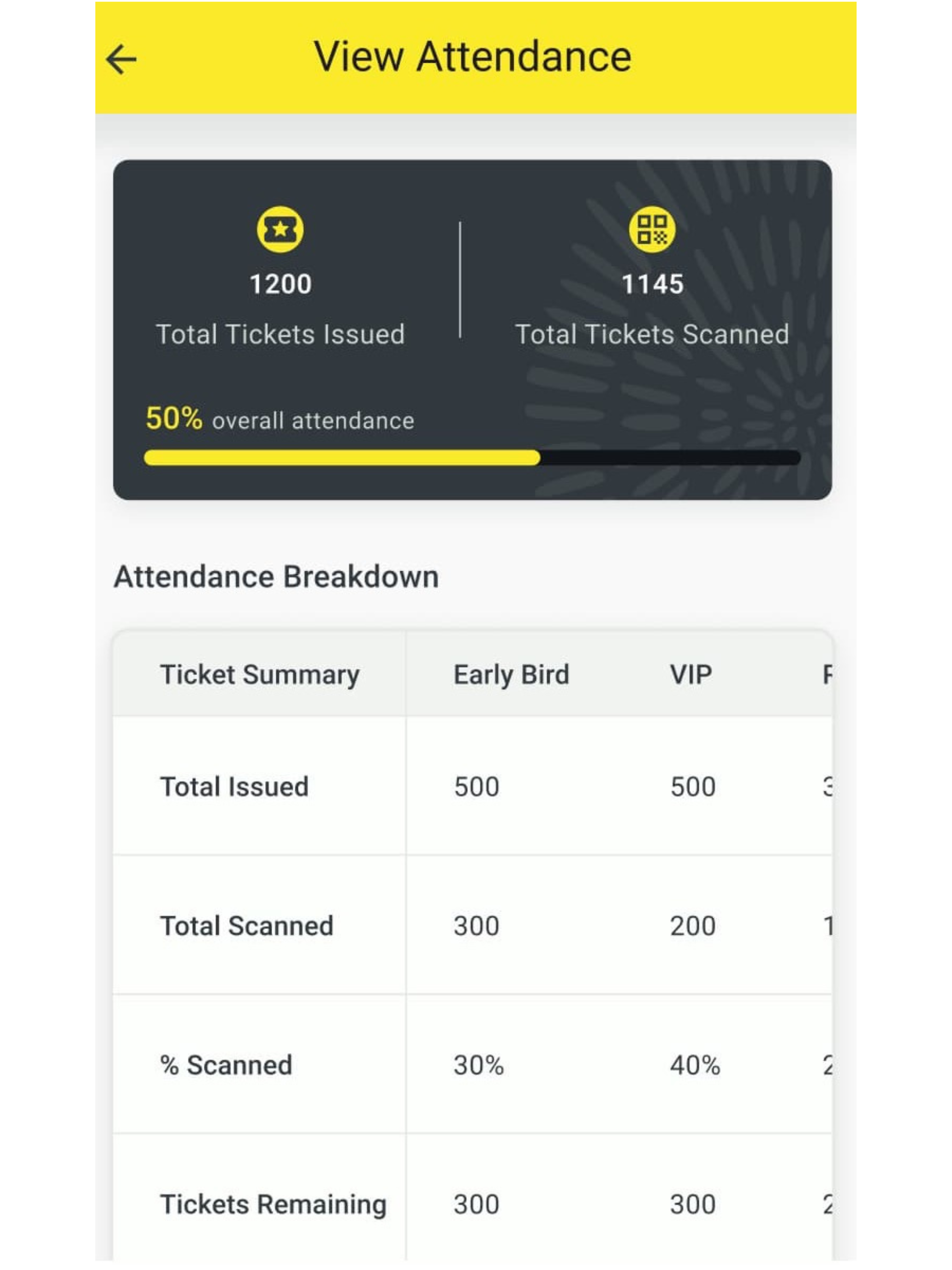The width and height of the screenshot is (952, 1270).
Task: Select the Ticket Summary column header
Action: [x=259, y=675]
